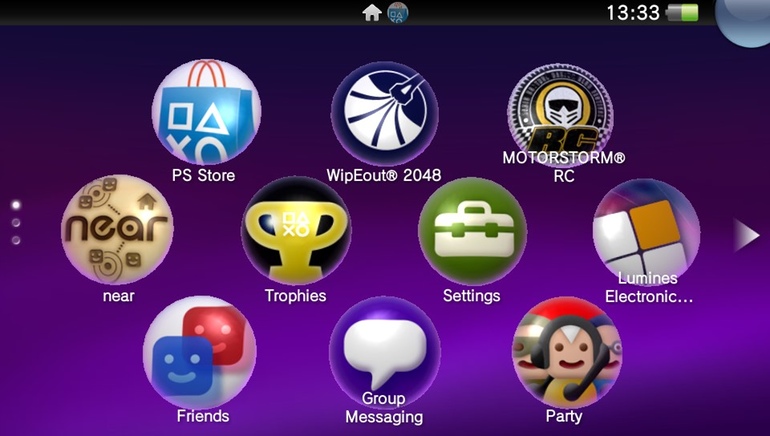Tap the app icon beside the home icon
The image size is (770, 436).
pos(397,13)
